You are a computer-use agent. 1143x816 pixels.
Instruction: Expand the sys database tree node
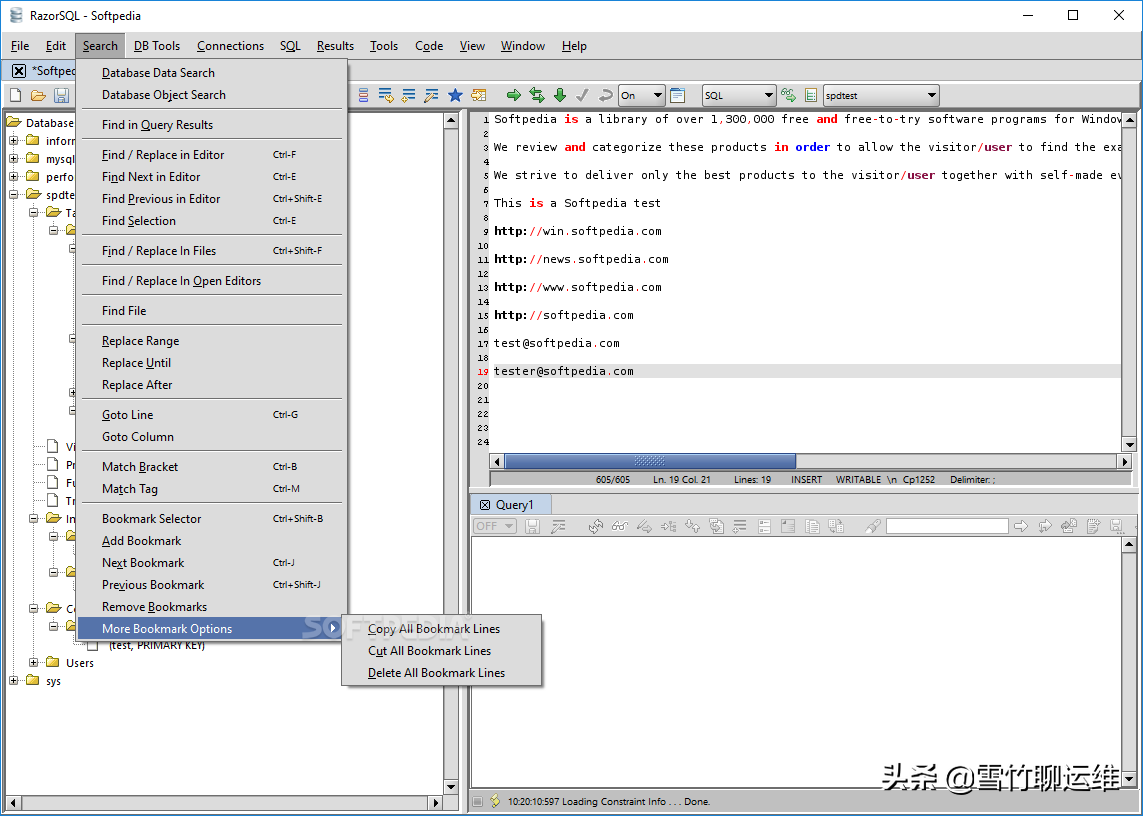pyautogui.click(x=15, y=681)
